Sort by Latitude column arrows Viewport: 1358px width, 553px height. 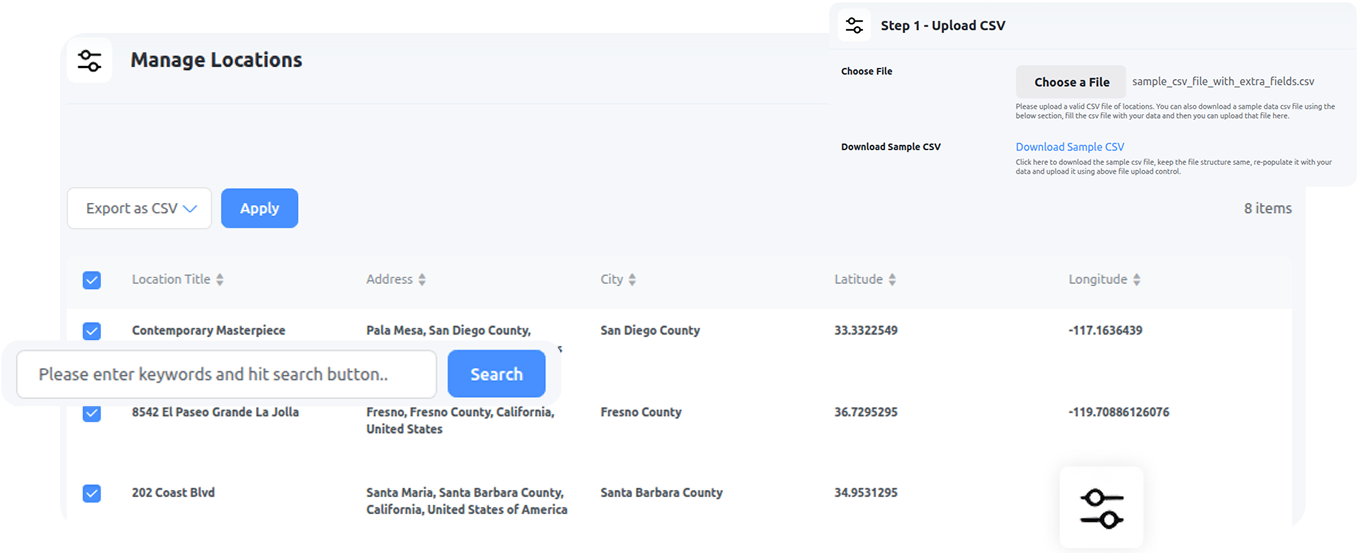[892, 280]
